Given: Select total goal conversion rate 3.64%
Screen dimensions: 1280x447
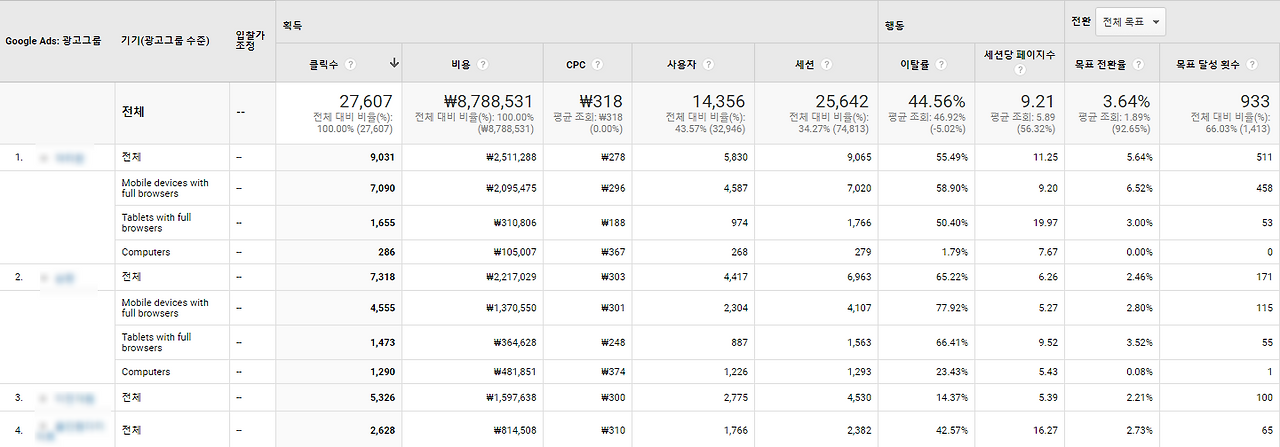Looking at the screenshot, I should click(x=1127, y=101).
